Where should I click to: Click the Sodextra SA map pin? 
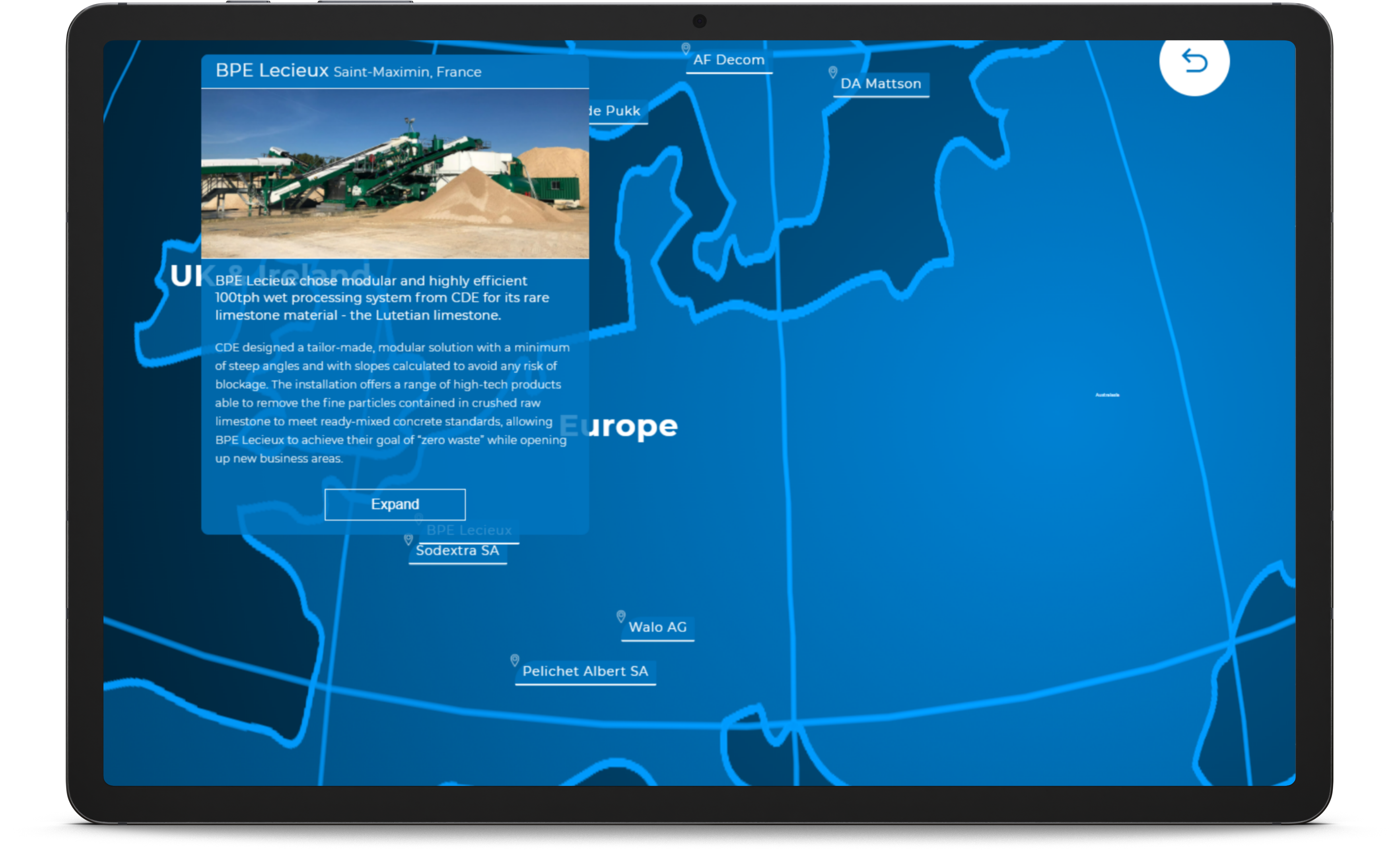coord(408,539)
